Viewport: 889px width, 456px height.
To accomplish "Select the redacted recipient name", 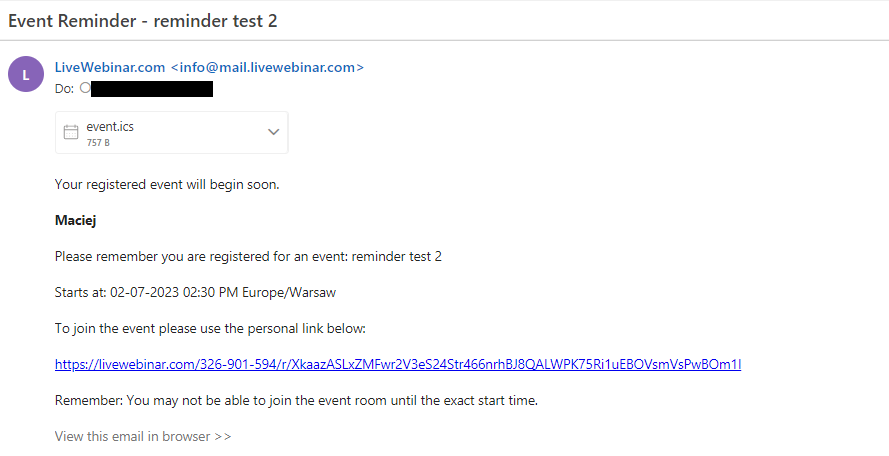I will pyautogui.click(x=152, y=89).
